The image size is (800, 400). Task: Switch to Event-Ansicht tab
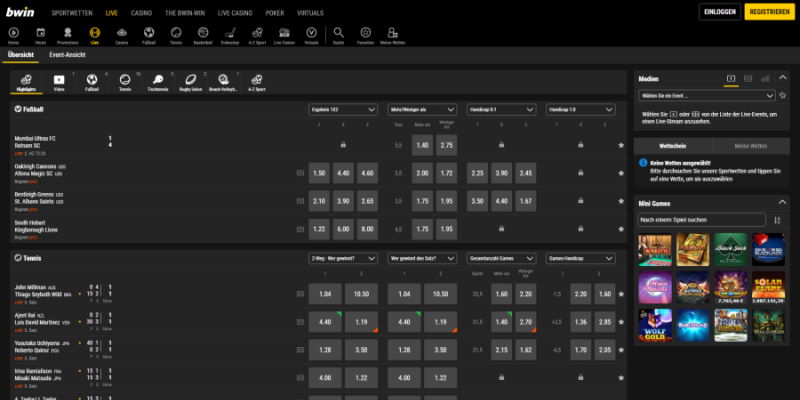point(67,55)
